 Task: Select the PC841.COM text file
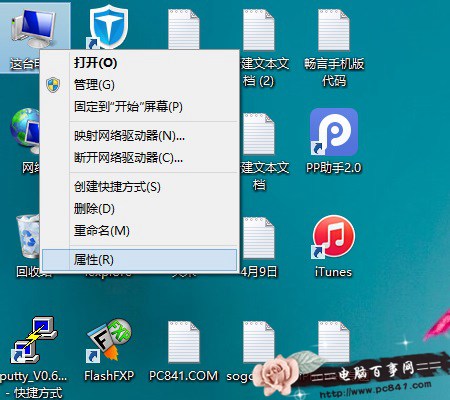click(x=184, y=342)
